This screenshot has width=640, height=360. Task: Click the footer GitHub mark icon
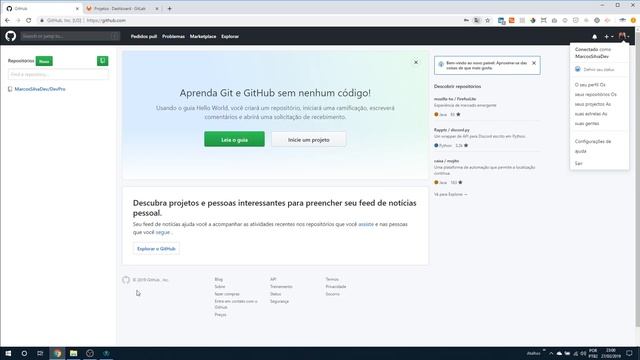(126, 280)
